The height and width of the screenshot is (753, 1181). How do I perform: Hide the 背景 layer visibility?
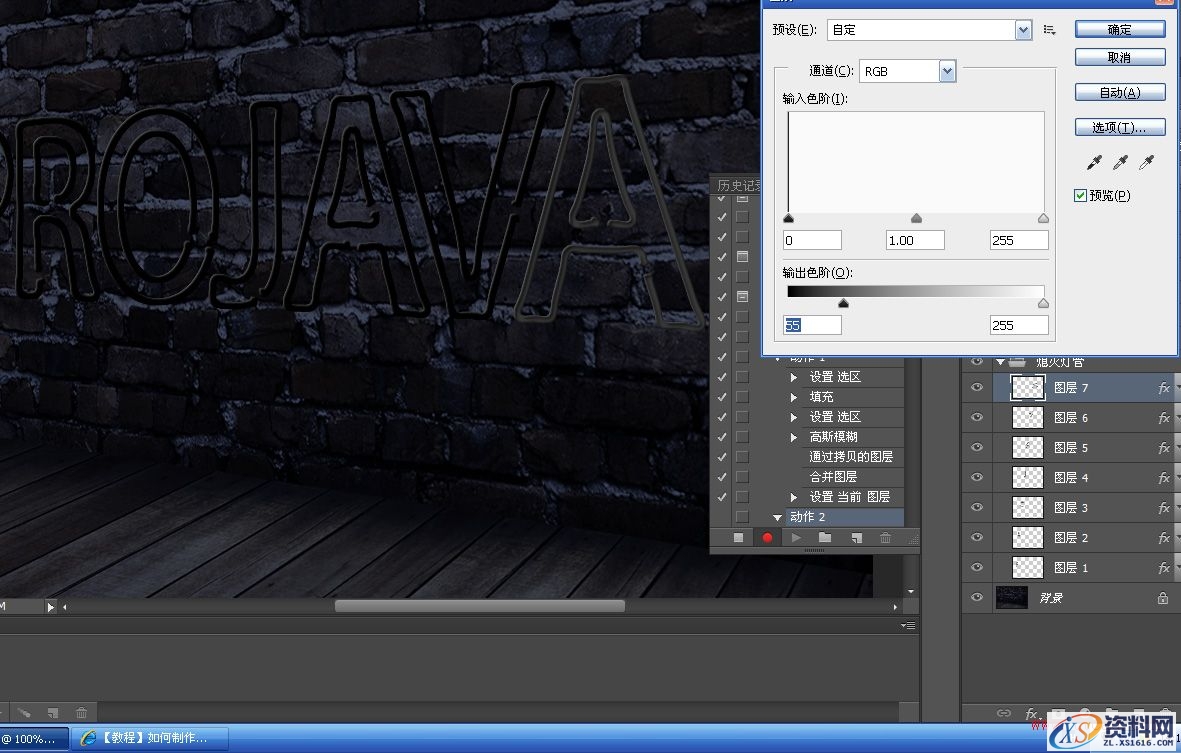[x=977, y=598]
